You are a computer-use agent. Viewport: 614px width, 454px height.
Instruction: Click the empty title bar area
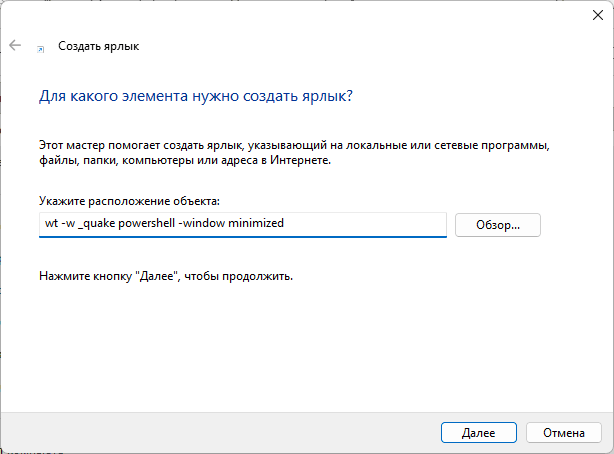pos(300,16)
